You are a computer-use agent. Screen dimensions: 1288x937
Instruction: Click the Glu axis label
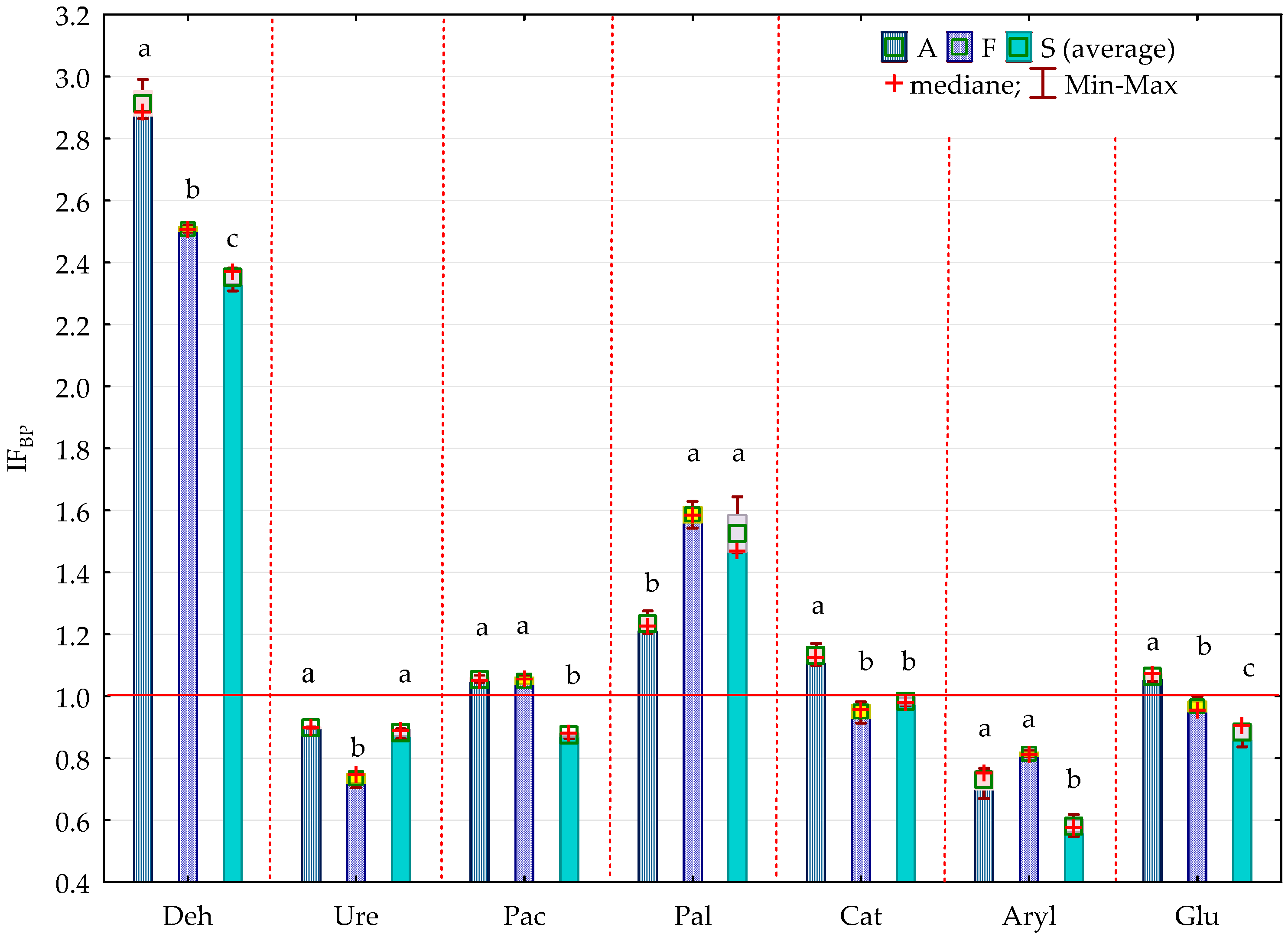pos(1197,915)
